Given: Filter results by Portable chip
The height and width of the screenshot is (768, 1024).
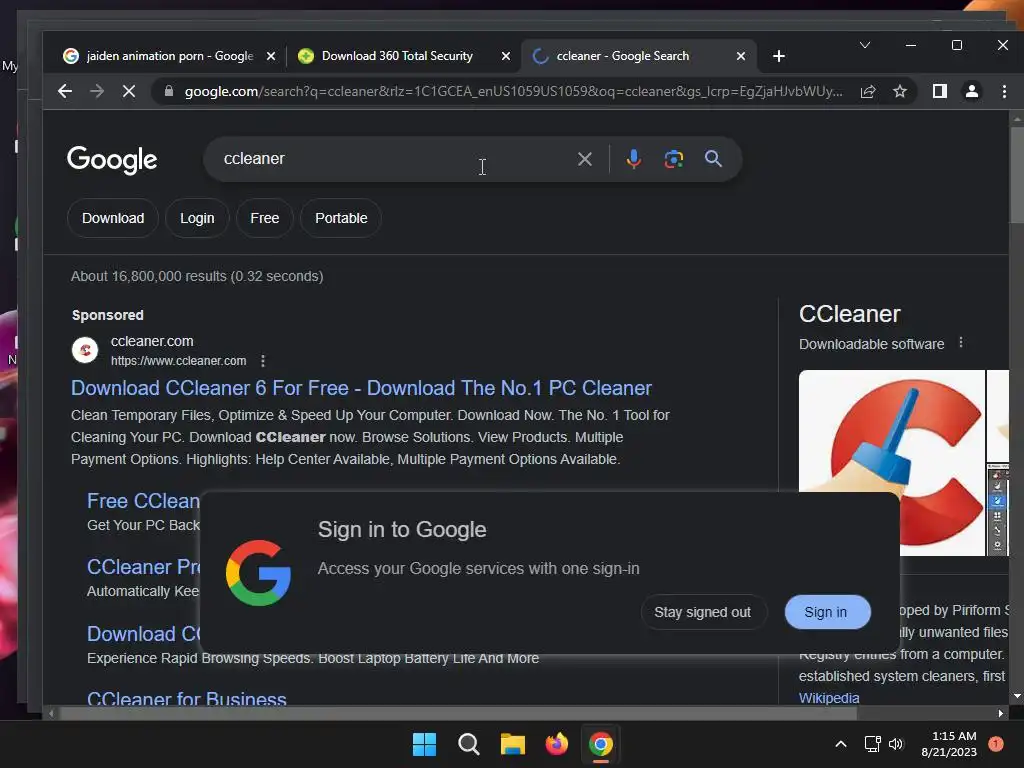Looking at the screenshot, I should [x=341, y=218].
